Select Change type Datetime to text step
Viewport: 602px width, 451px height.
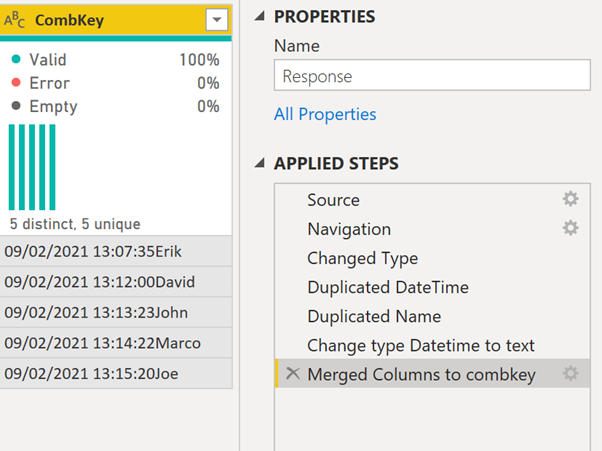coord(420,345)
